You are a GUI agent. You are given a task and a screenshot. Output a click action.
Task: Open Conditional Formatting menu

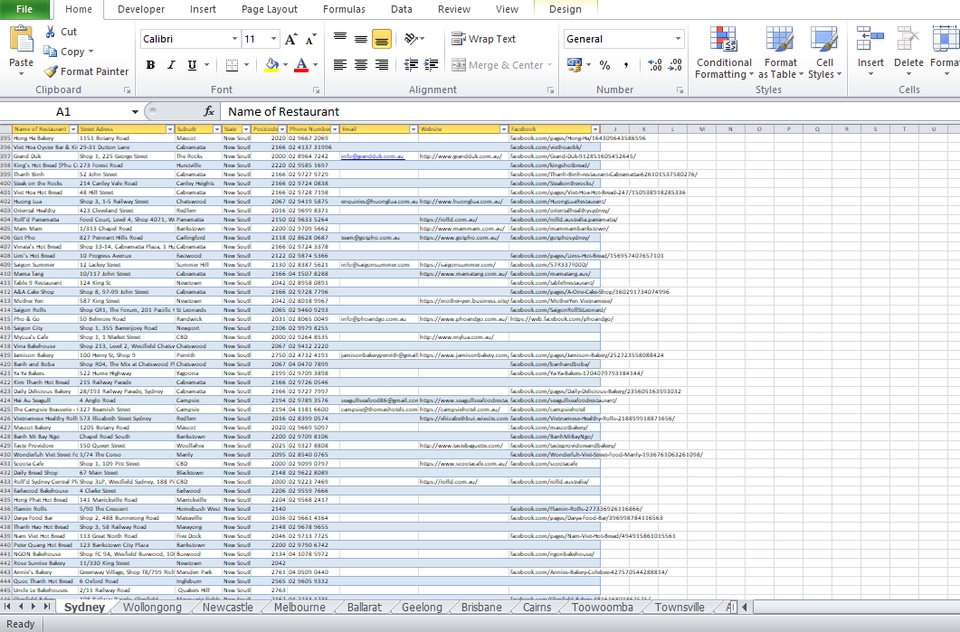[724, 53]
